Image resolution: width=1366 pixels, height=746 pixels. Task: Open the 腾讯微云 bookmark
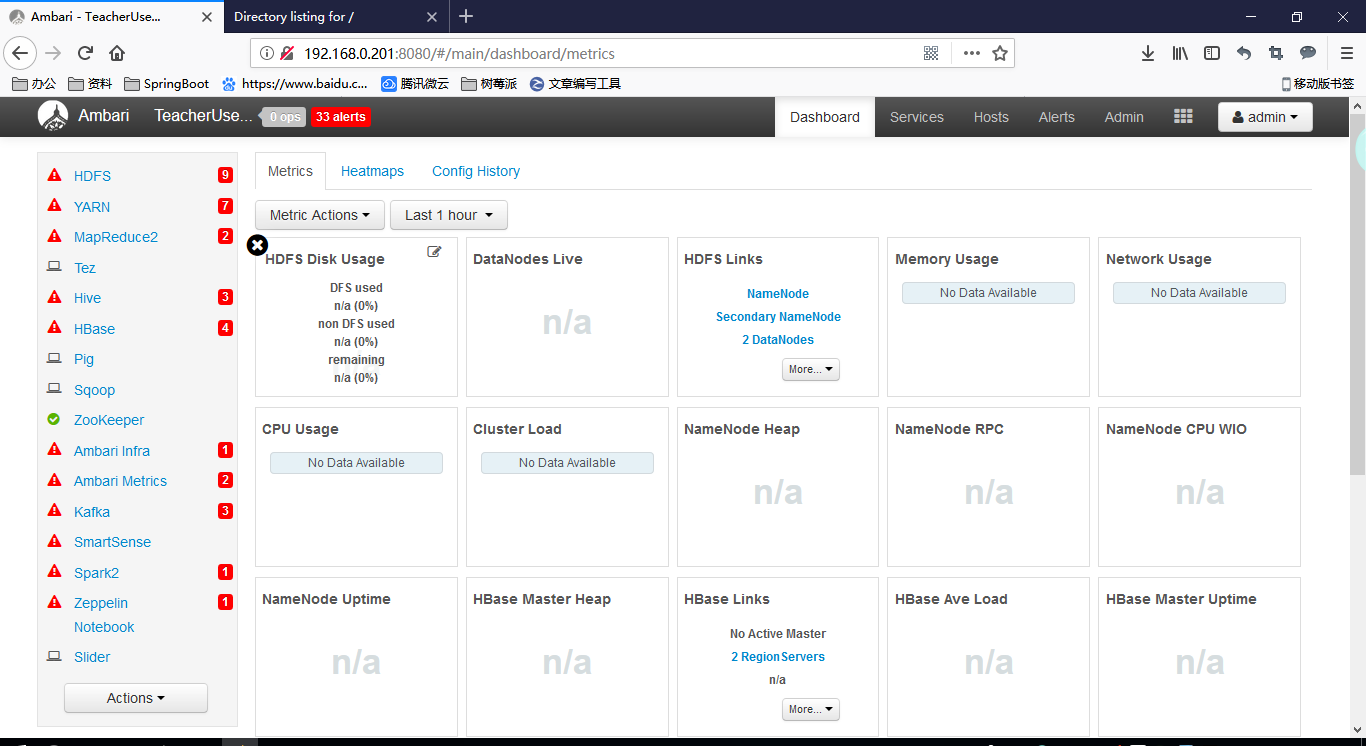click(x=415, y=84)
